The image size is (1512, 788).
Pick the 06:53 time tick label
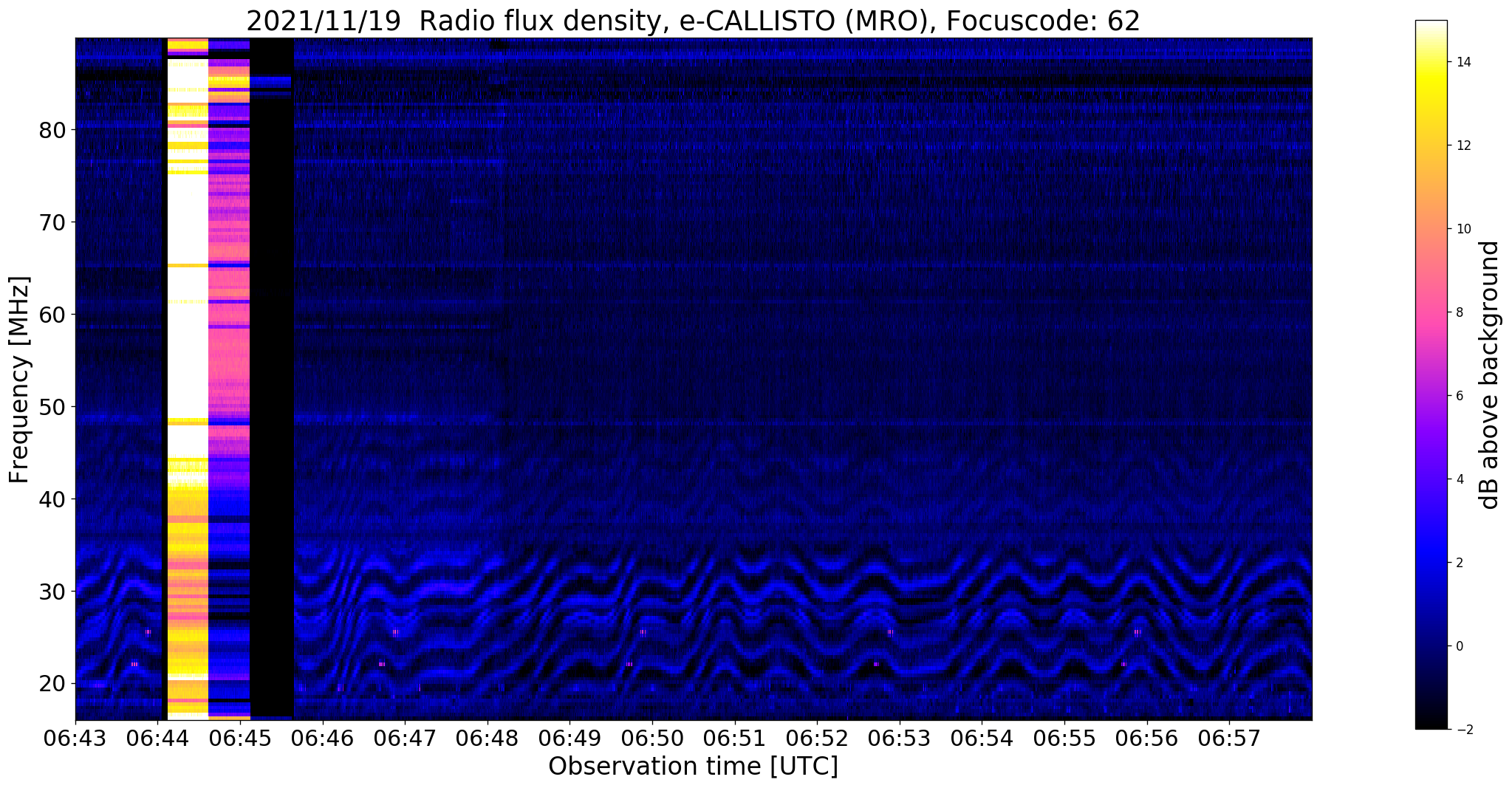pos(900,737)
